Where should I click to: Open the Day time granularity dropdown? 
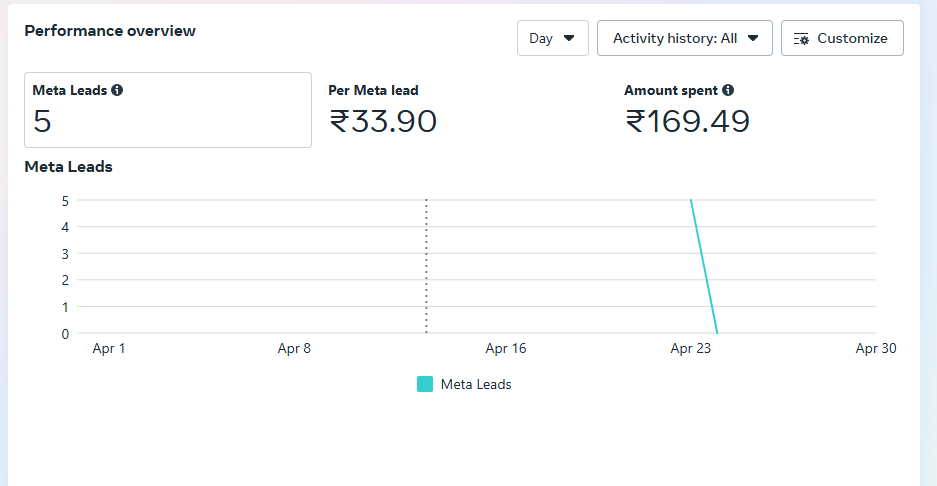(x=552, y=38)
